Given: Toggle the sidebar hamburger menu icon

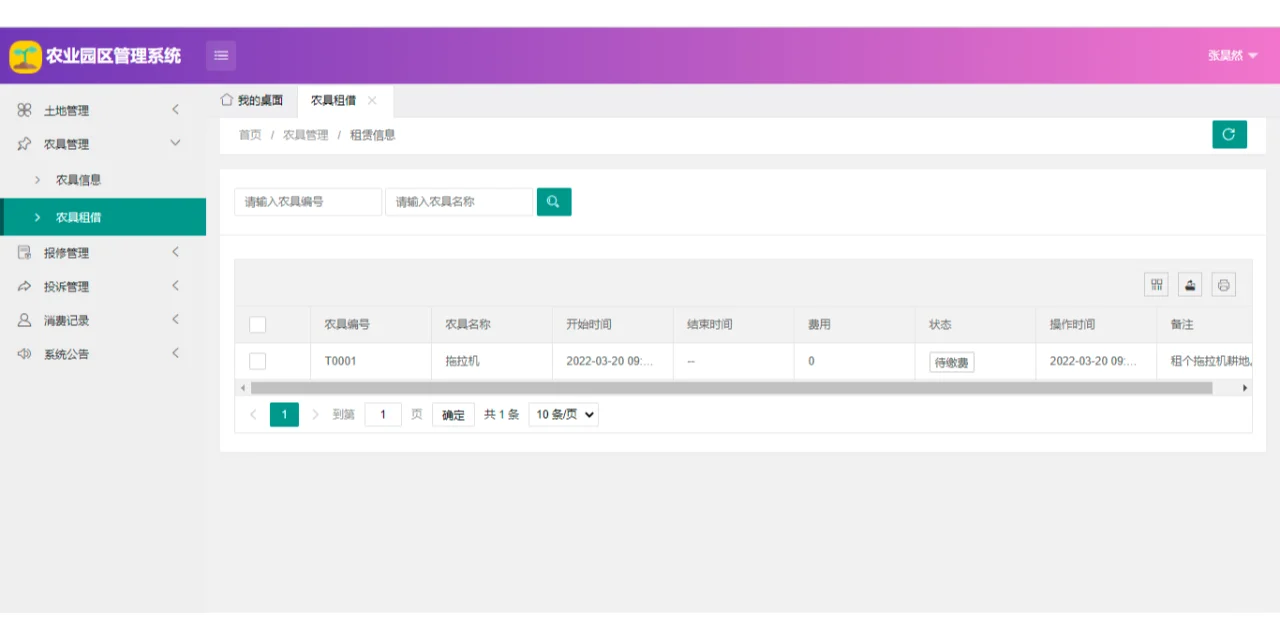Looking at the screenshot, I should 221,55.
